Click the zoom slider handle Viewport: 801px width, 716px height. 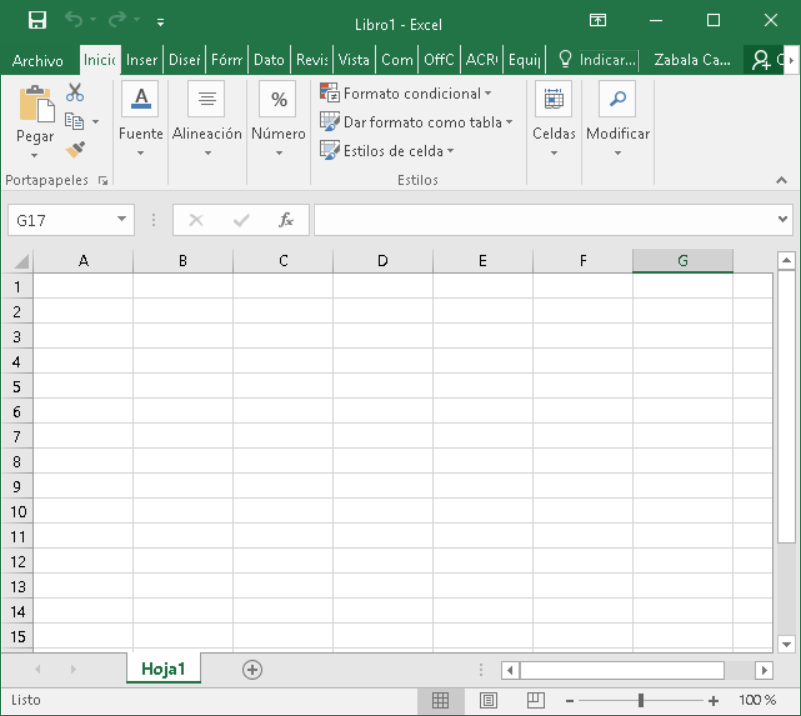point(641,700)
